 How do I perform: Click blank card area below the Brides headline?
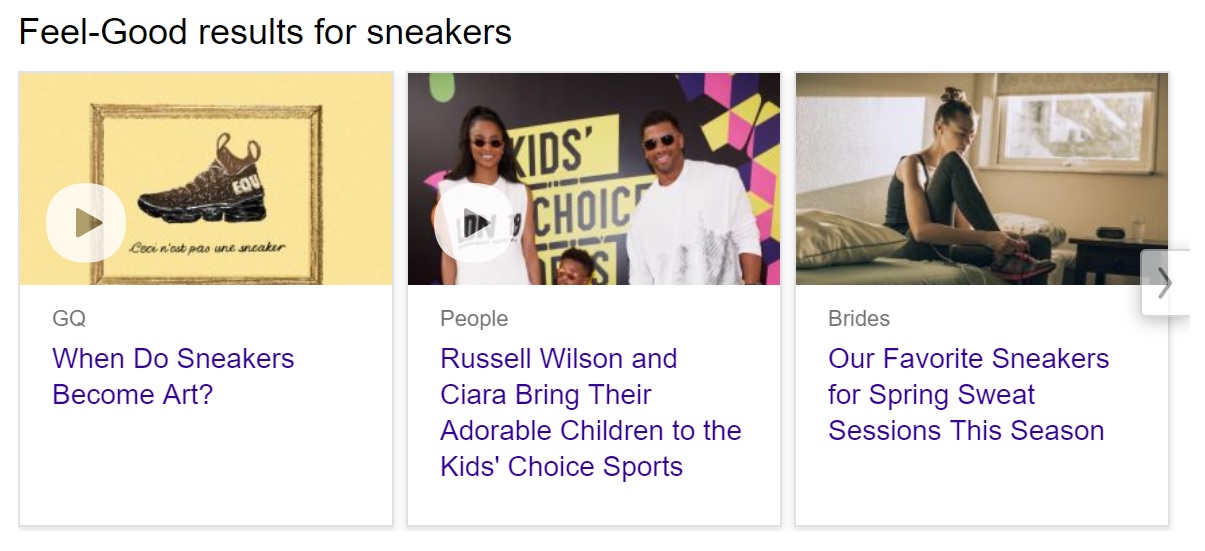[x=982, y=485]
